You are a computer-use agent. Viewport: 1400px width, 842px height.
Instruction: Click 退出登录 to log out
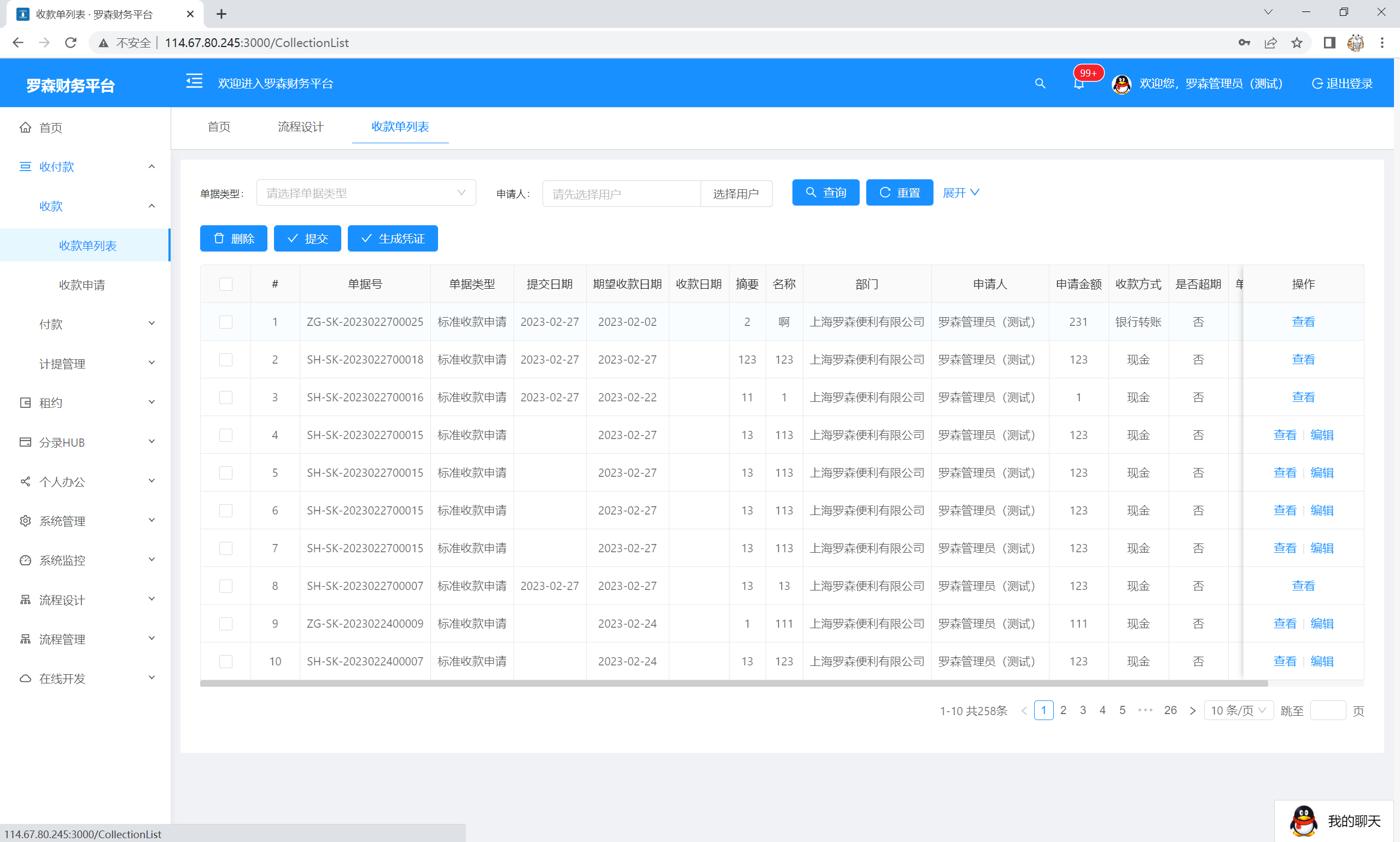tap(1342, 84)
